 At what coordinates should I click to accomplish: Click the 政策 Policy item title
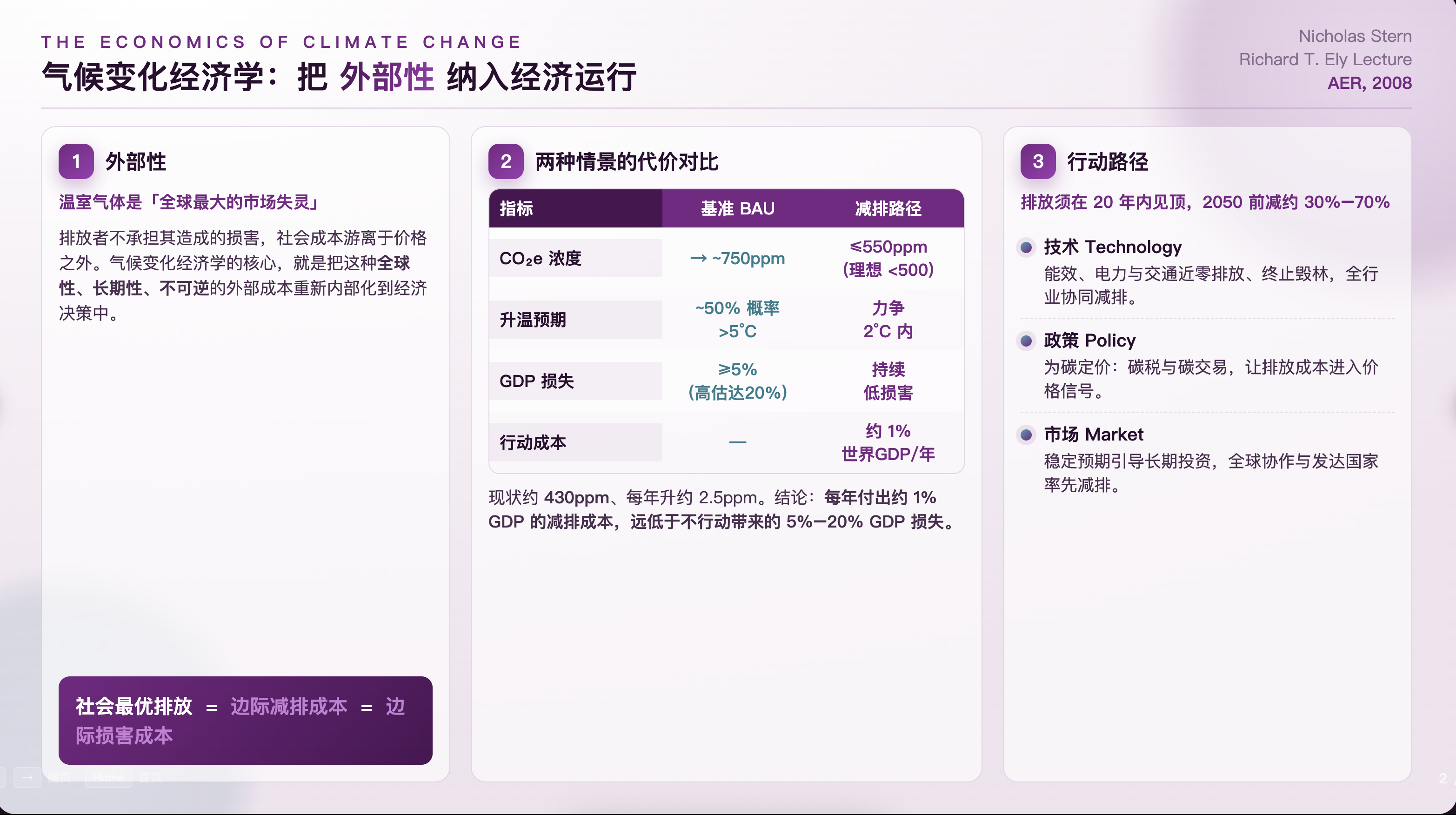point(1089,341)
